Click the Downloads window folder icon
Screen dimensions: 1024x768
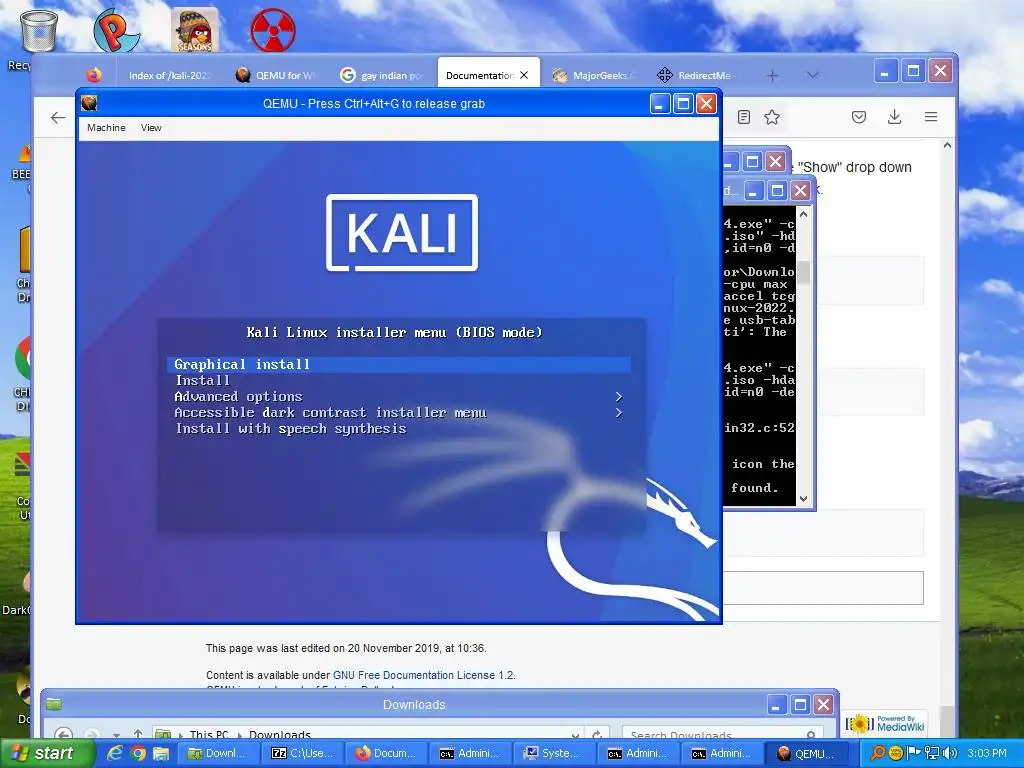click(x=54, y=704)
